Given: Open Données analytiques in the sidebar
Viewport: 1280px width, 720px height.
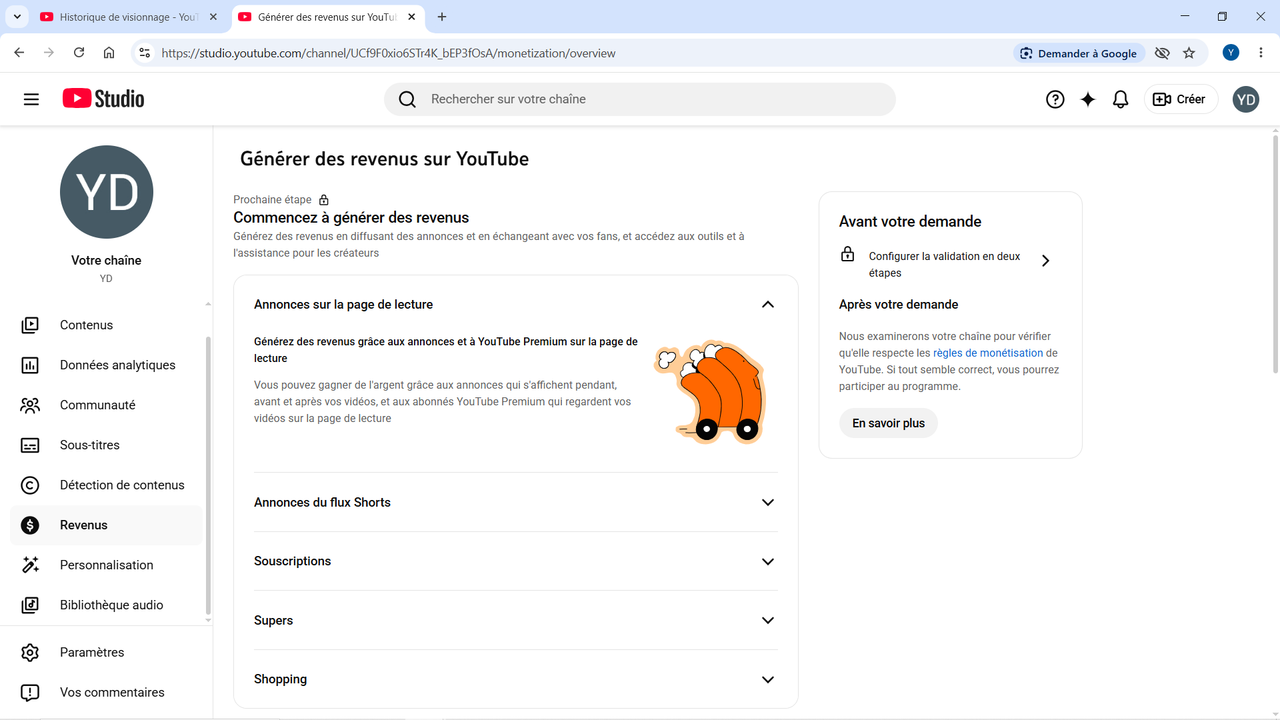Looking at the screenshot, I should click(106, 365).
